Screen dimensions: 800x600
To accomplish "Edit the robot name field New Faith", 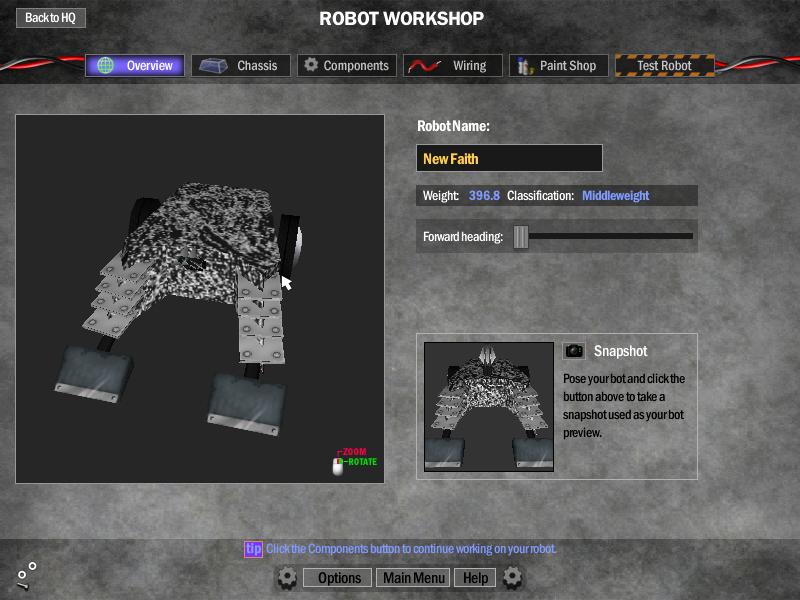I will pyautogui.click(x=509, y=158).
